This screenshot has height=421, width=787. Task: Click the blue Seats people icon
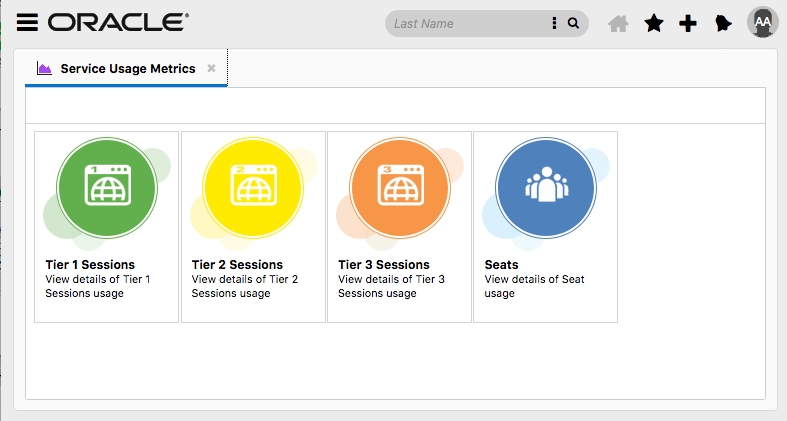click(x=545, y=188)
